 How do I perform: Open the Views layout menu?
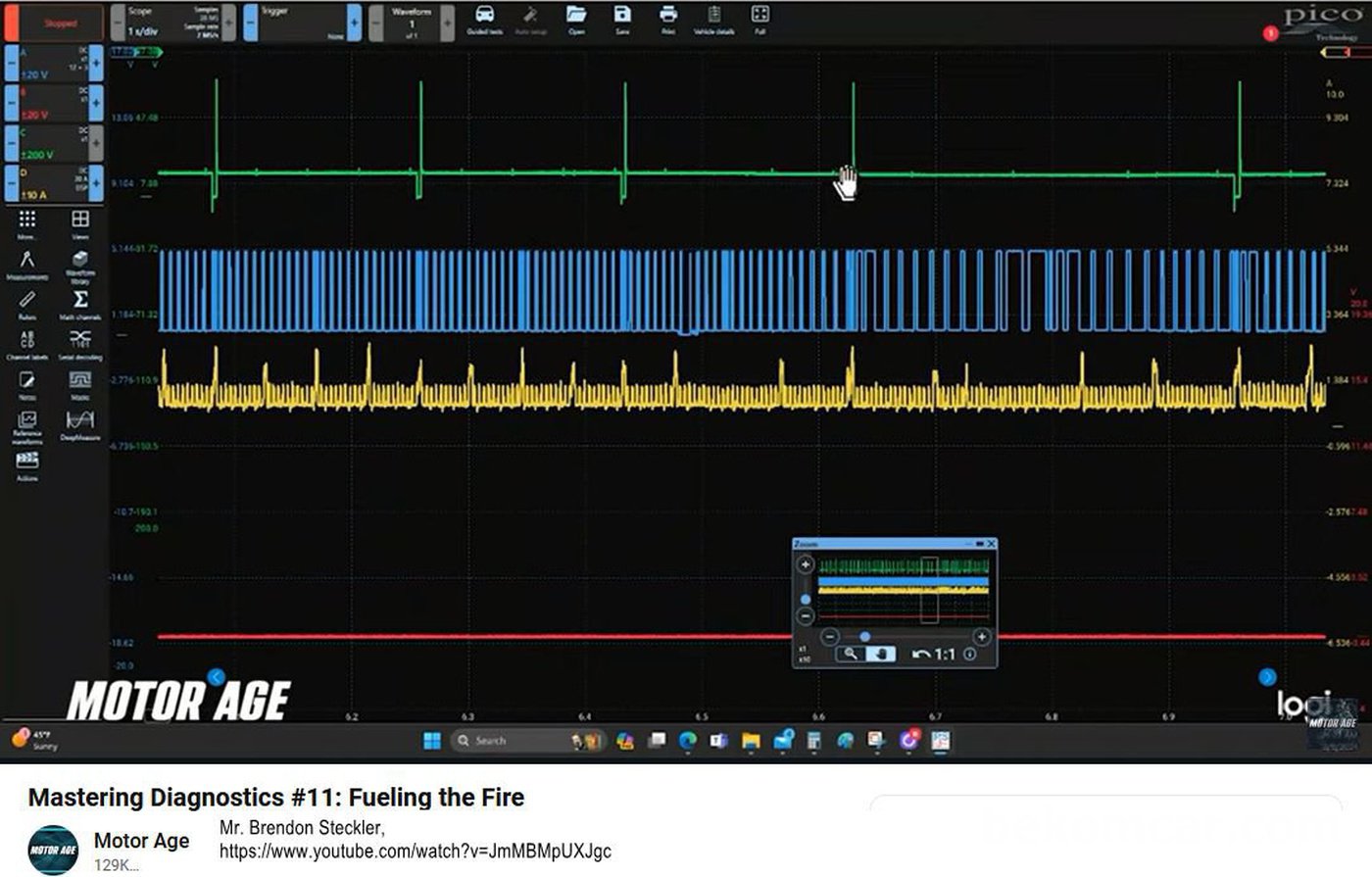[x=80, y=222]
